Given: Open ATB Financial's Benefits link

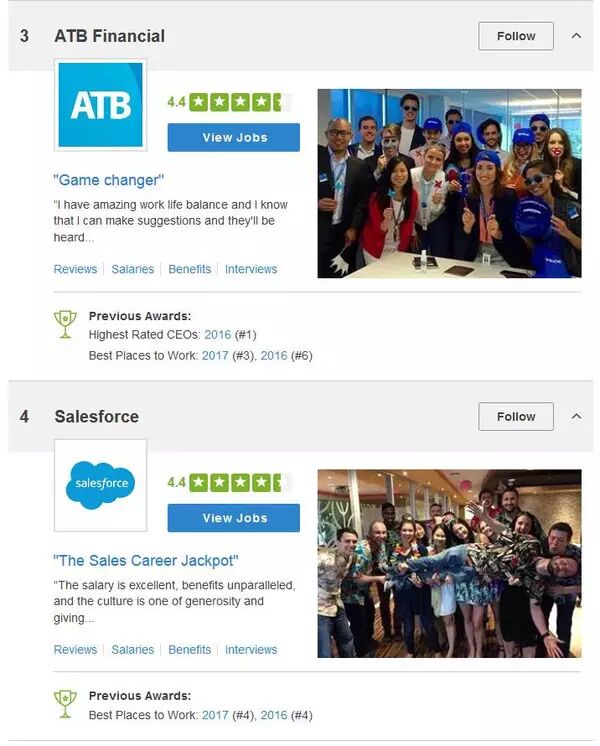Looking at the screenshot, I should click(x=189, y=269).
